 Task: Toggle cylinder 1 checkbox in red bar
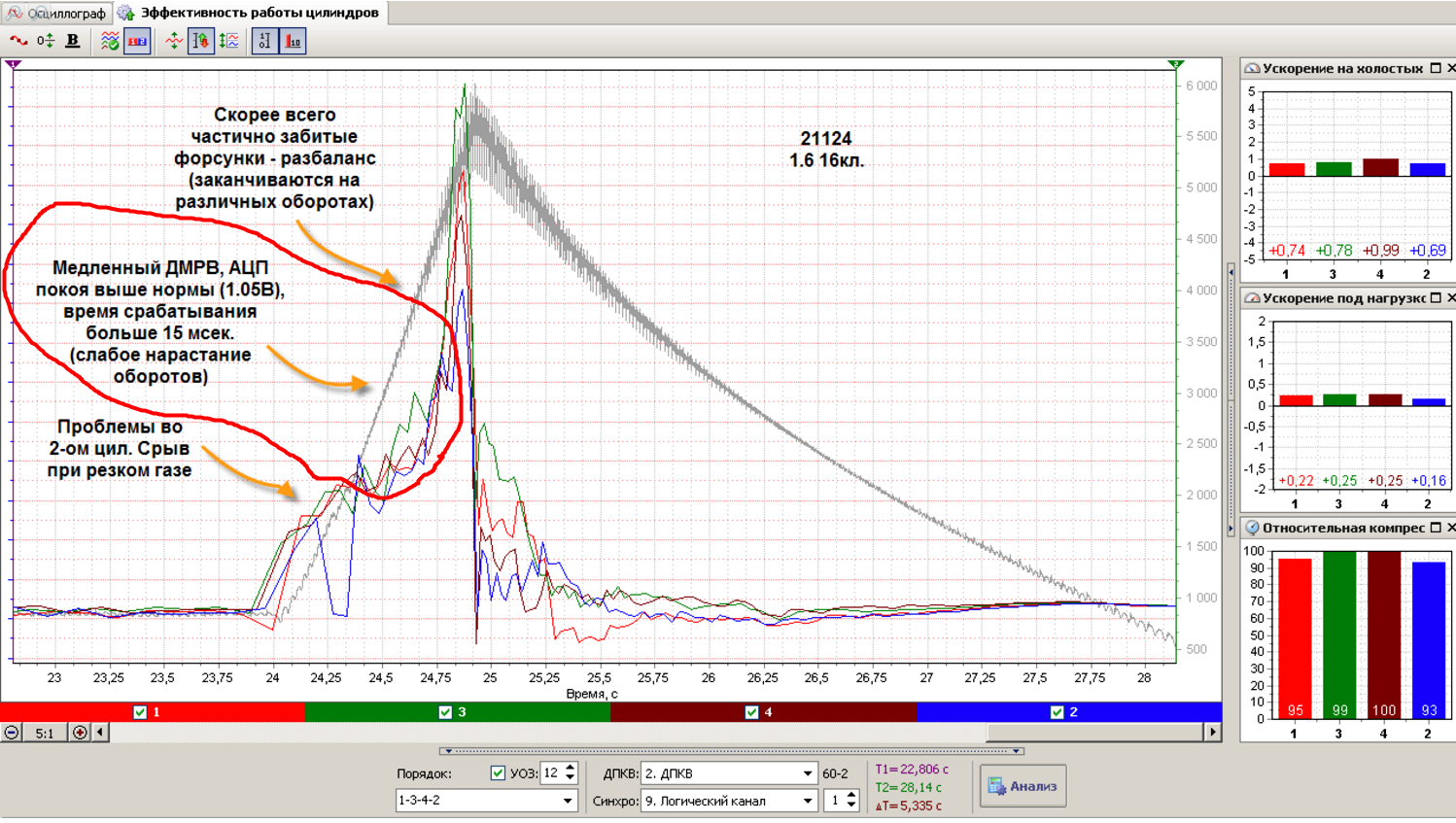140,712
